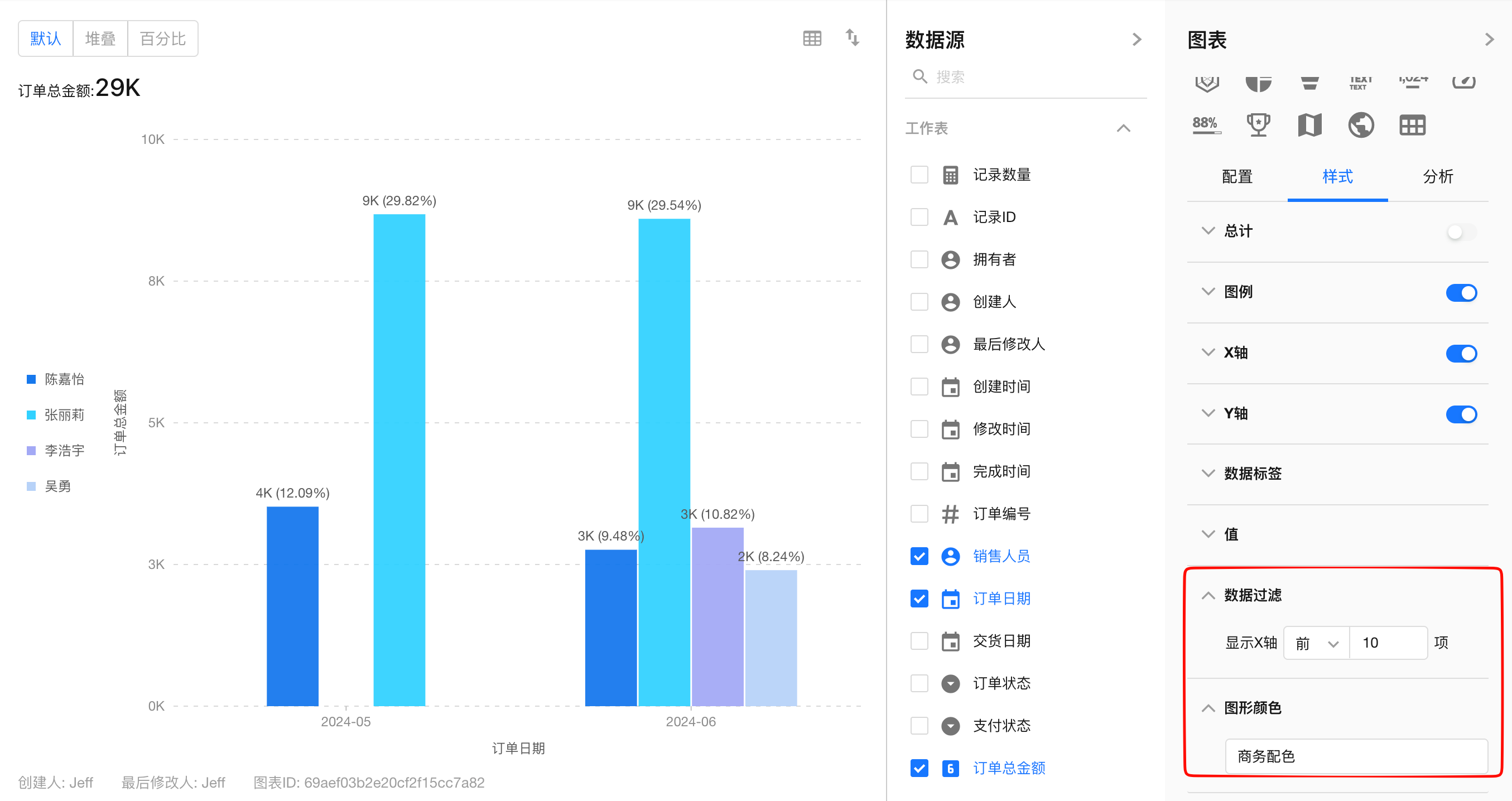
Task: Click the sort arrows icon above chart
Action: tap(853, 38)
